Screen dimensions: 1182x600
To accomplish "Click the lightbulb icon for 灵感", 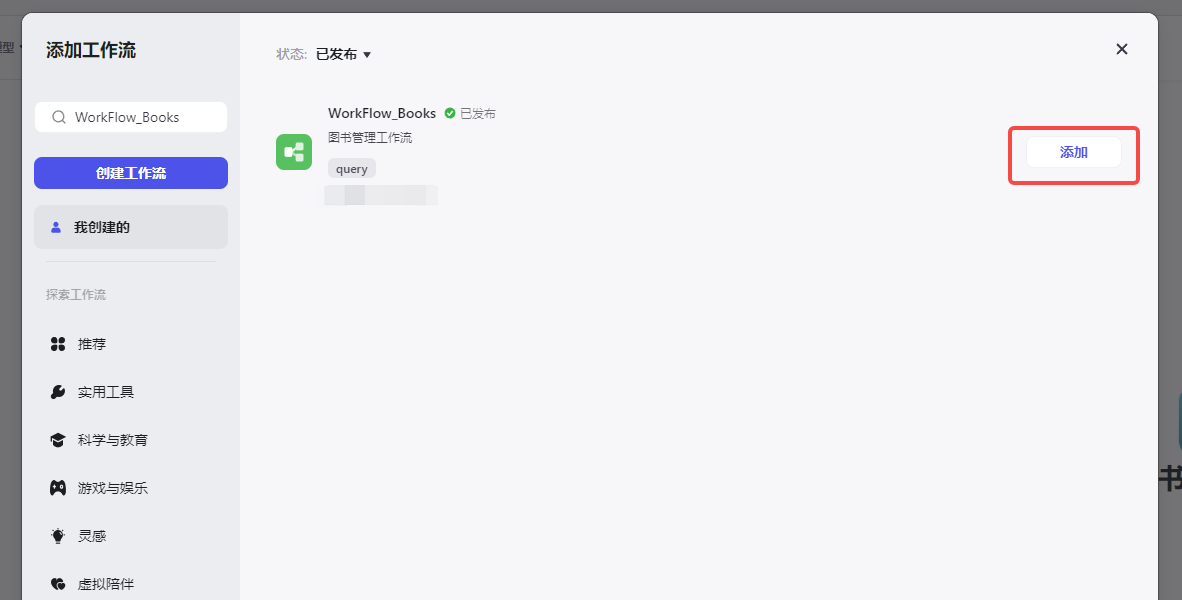I will (x=58, y=536).
